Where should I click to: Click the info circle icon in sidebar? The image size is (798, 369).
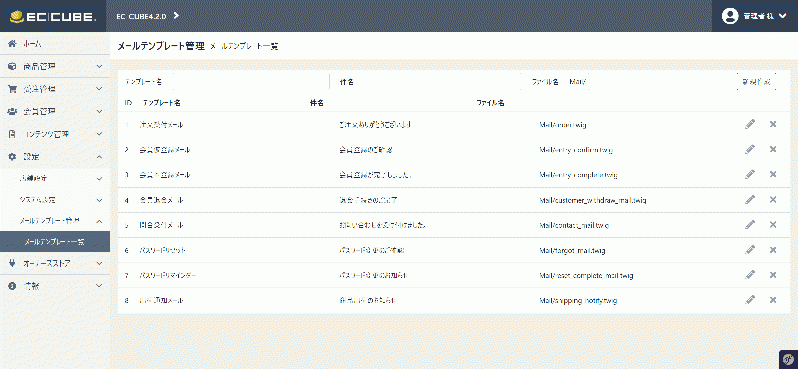click(12, 286)
